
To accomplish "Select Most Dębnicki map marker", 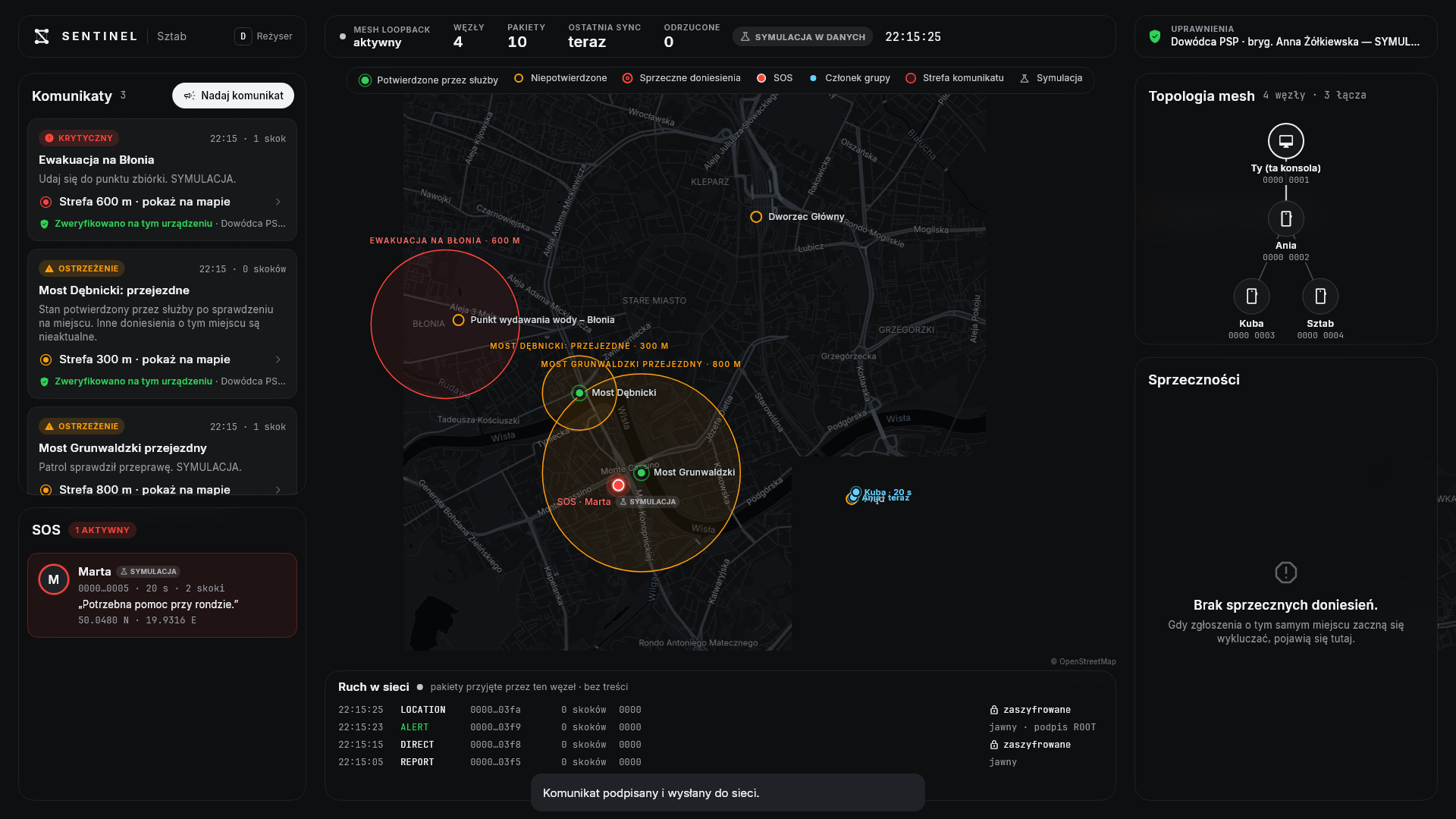I will point(579,393).
